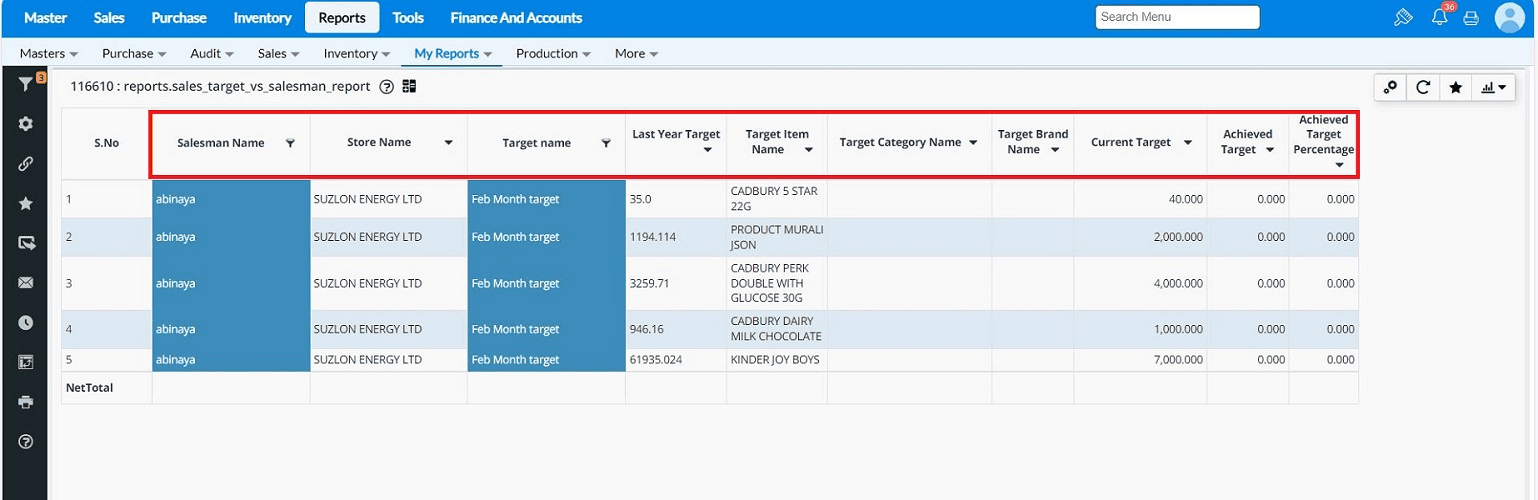Open the chart type dropdown
Screen dimensions: 1538x500
[x=1494, y=88]
